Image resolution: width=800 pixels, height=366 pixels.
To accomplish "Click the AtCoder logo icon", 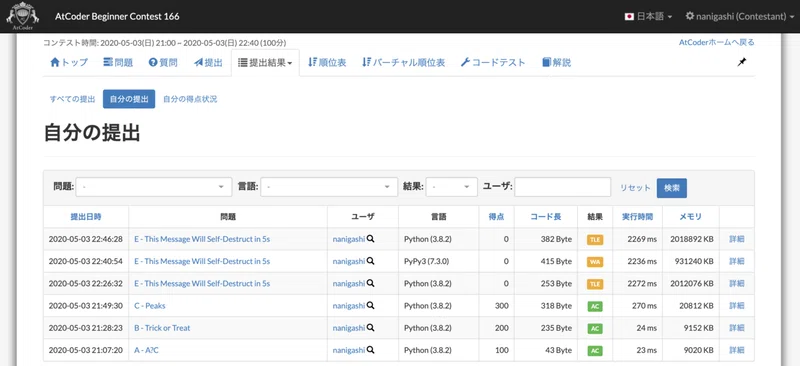I will click(23, 16).
